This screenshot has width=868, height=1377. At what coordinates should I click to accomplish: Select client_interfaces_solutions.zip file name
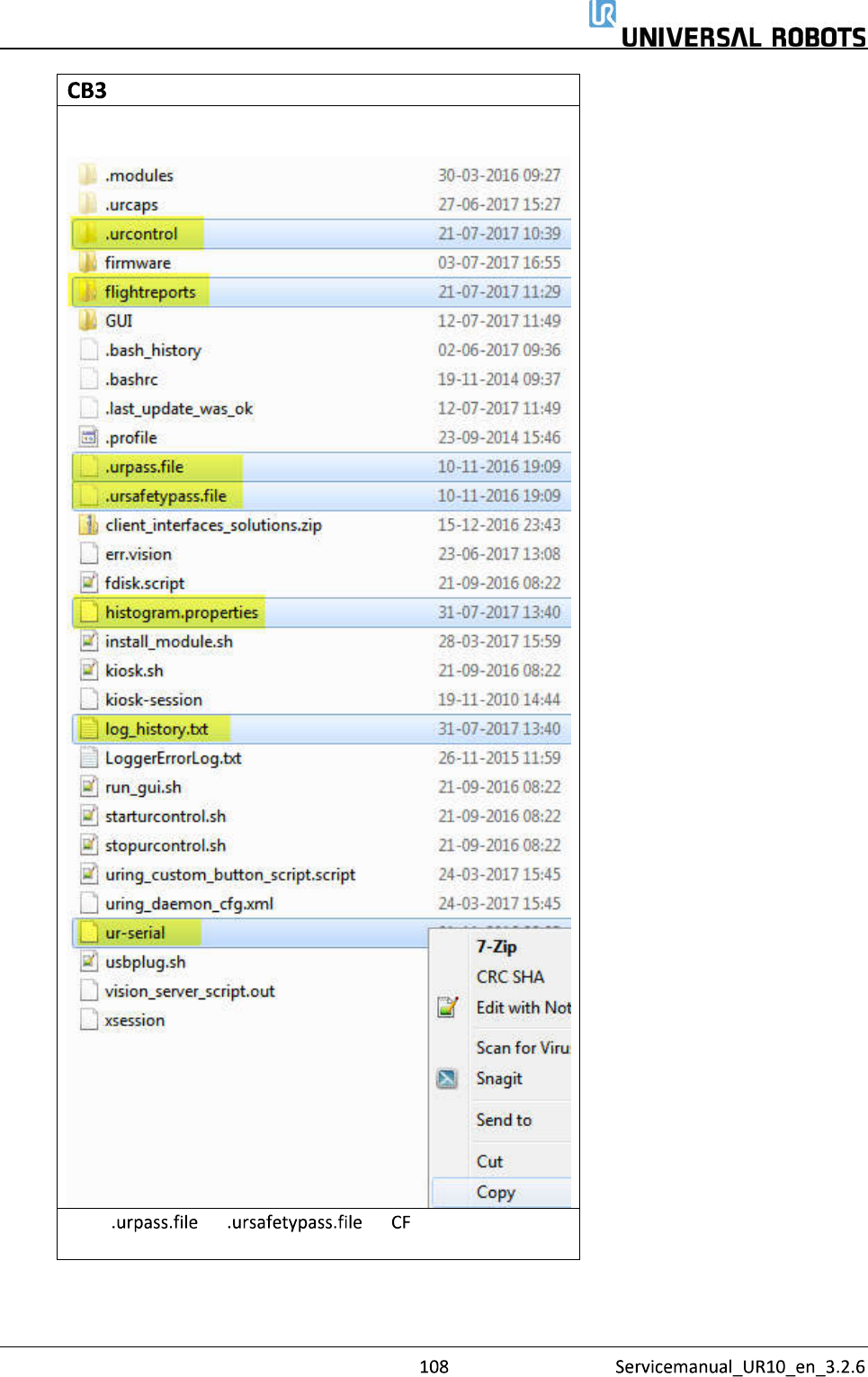pos(213,525)
